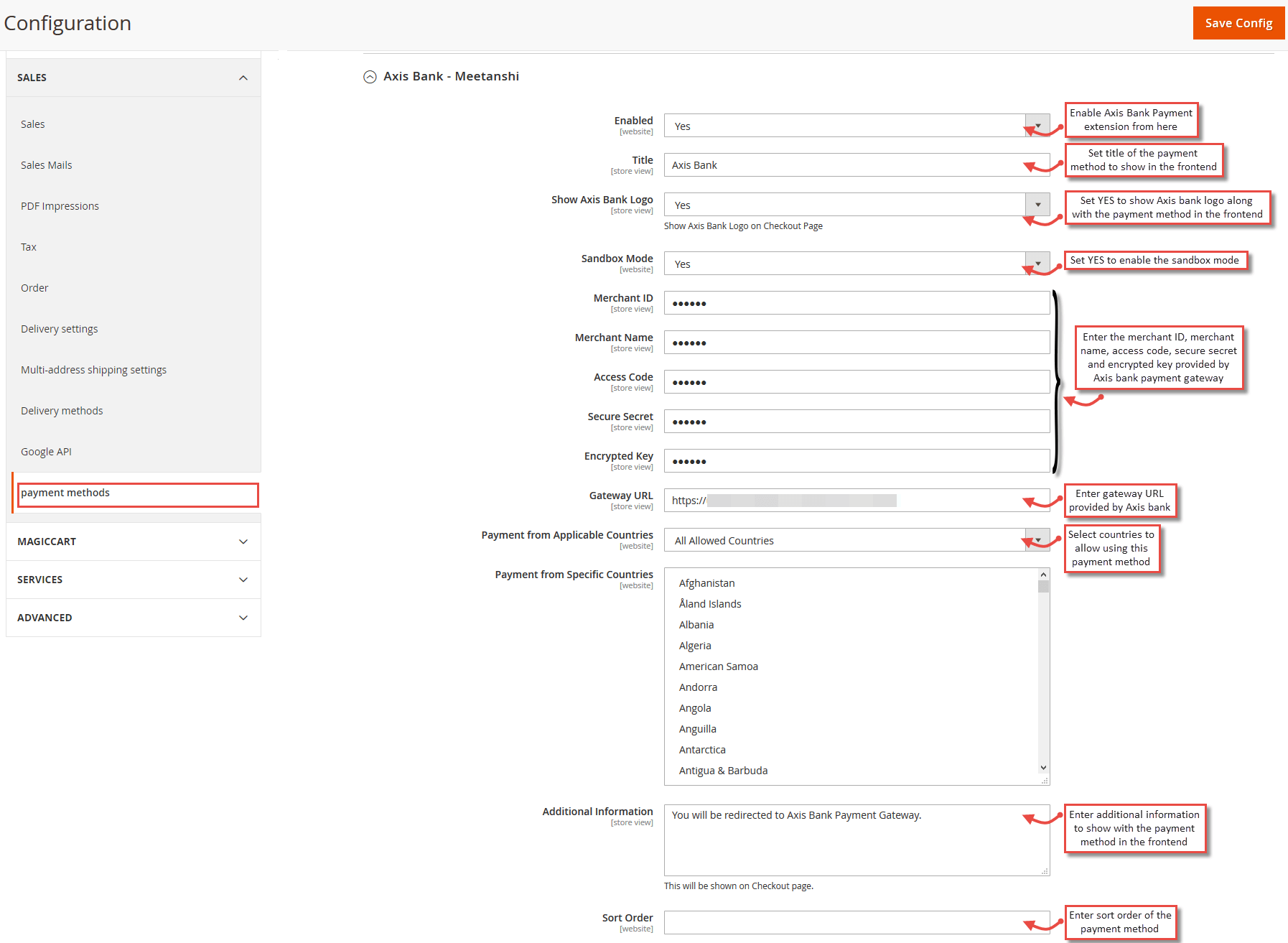The width and height of the screenshot is (1288, 943).
Task: Select Afghanistan in the countries list
Action: (x=706, y=582)
